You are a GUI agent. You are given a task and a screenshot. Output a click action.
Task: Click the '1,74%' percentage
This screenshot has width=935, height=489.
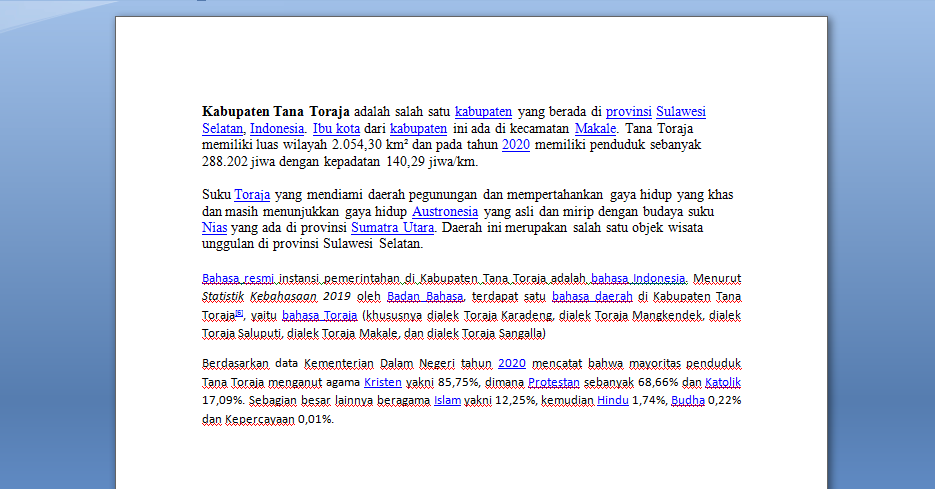coord(649,400)
